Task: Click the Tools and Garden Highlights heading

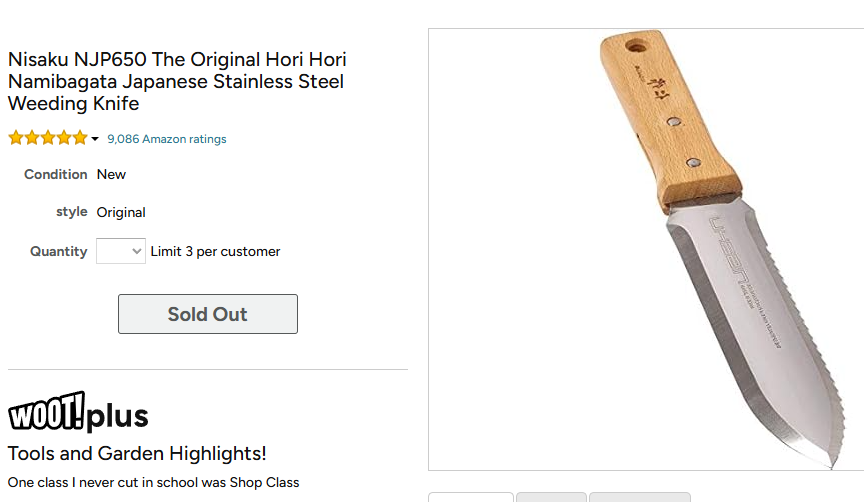Action: pos(137,453)
